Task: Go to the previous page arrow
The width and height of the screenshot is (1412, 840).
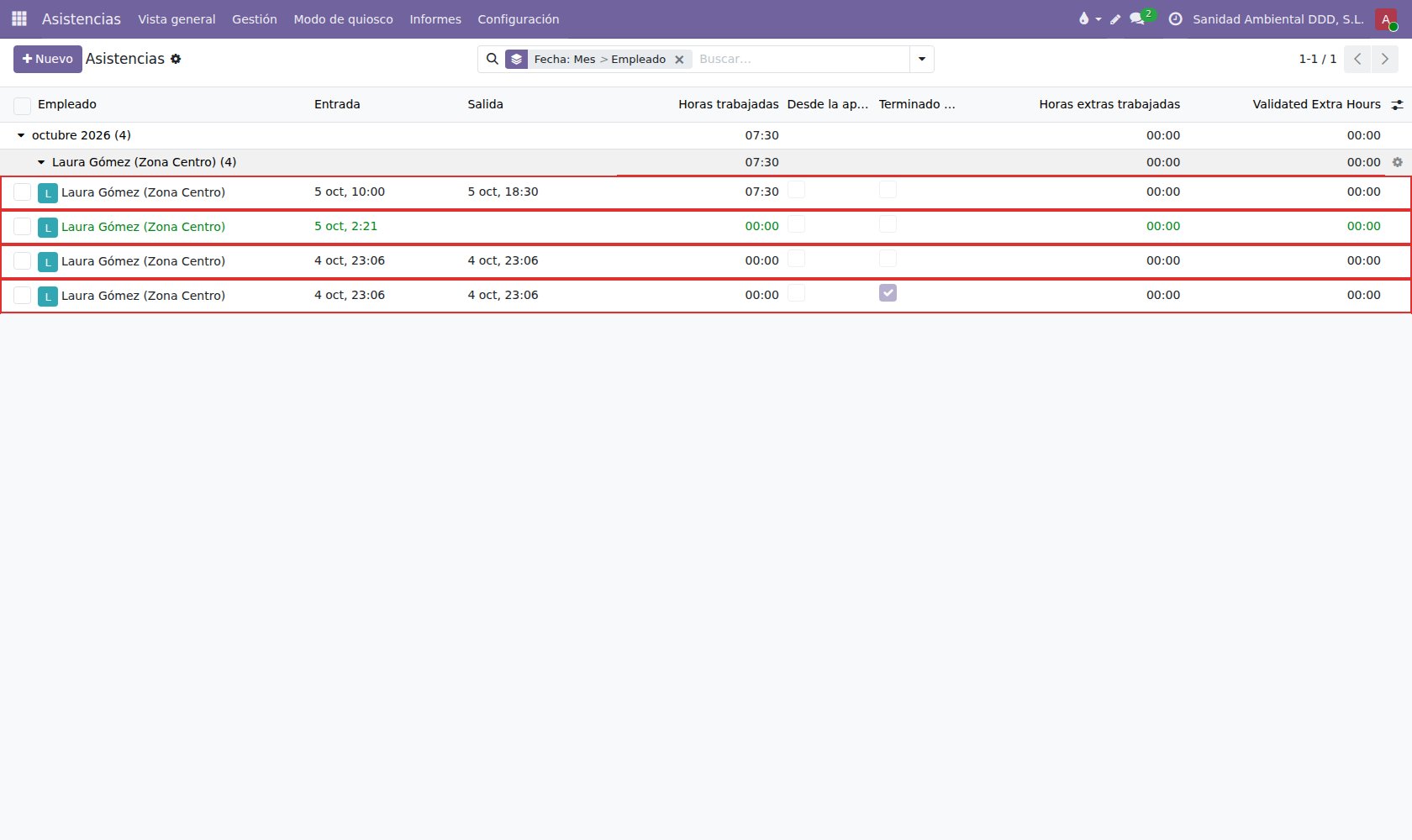Action: pos(1357,59)
